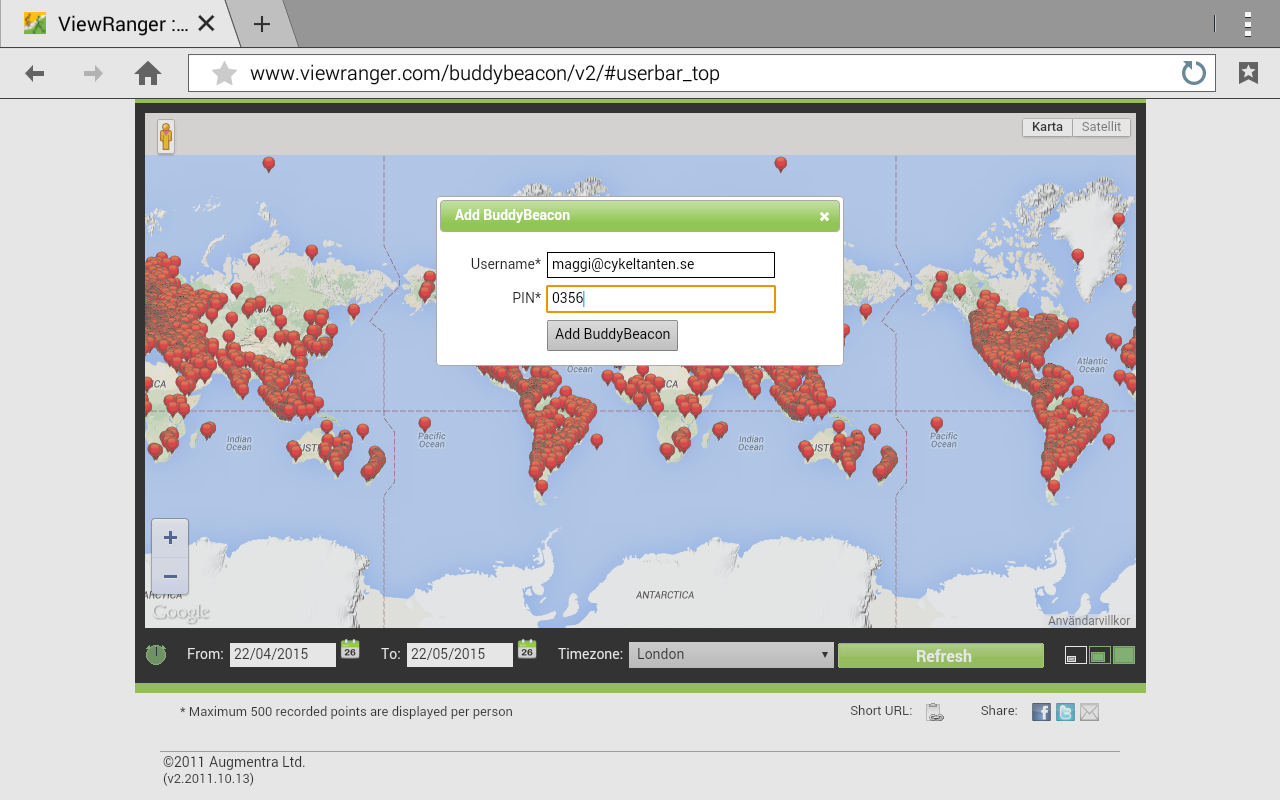This screenshot has width=1280, height=800.
Task: Open the To date calendar picker
Action: (x=527, y=649)
